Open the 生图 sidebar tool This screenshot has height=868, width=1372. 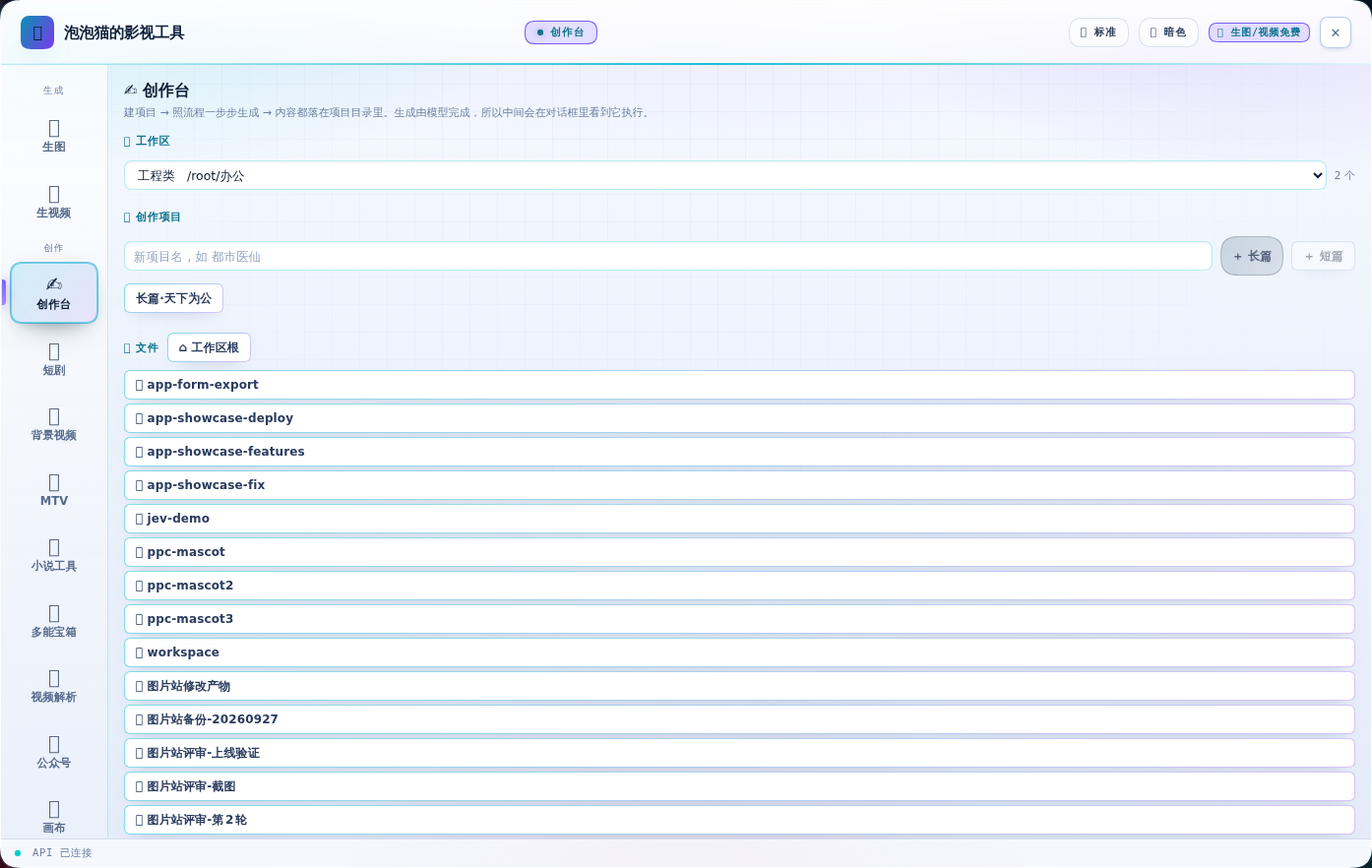point(54,136)
